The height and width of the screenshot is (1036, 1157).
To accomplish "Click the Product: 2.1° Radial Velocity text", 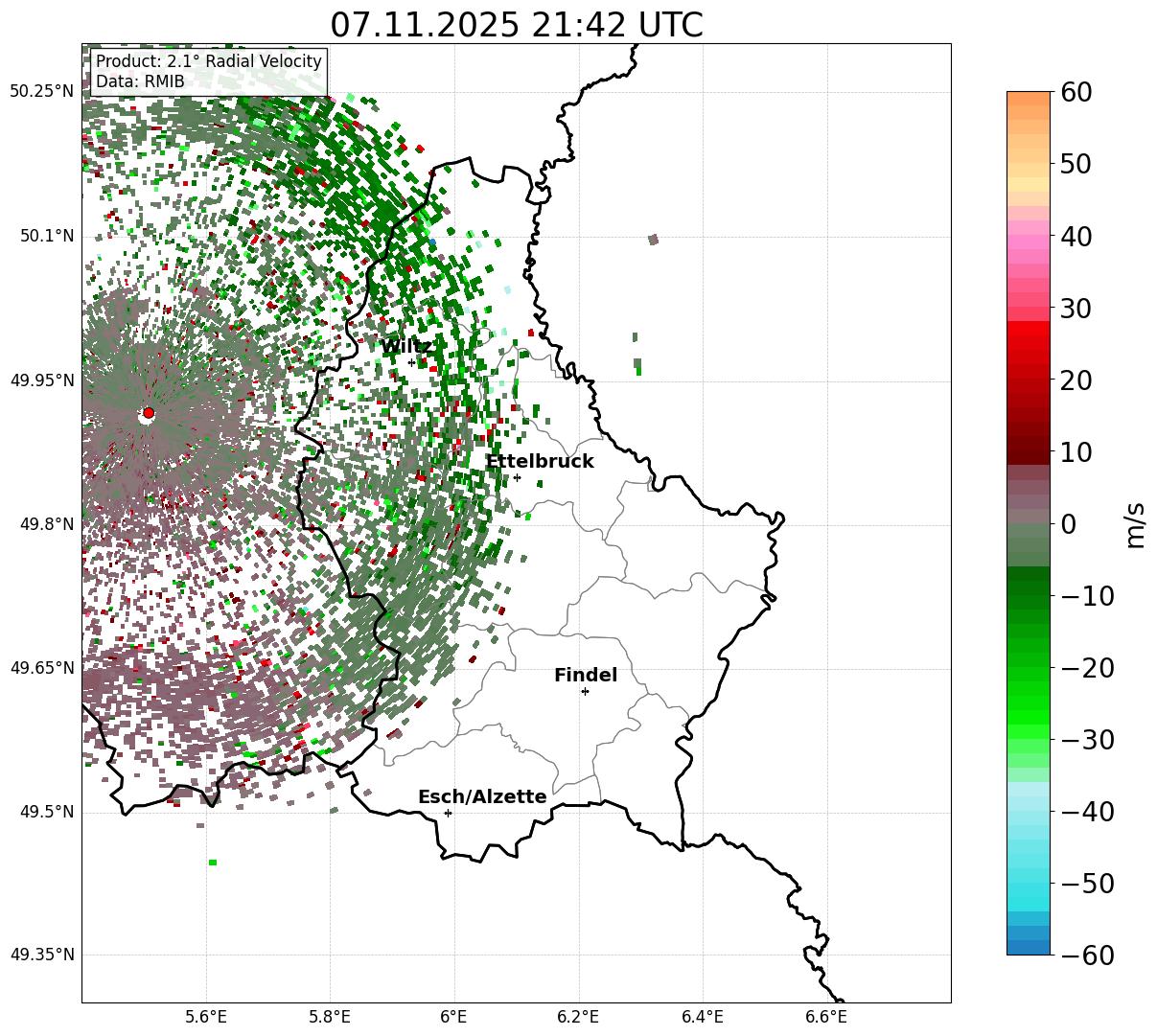I will tap(209, 61).
